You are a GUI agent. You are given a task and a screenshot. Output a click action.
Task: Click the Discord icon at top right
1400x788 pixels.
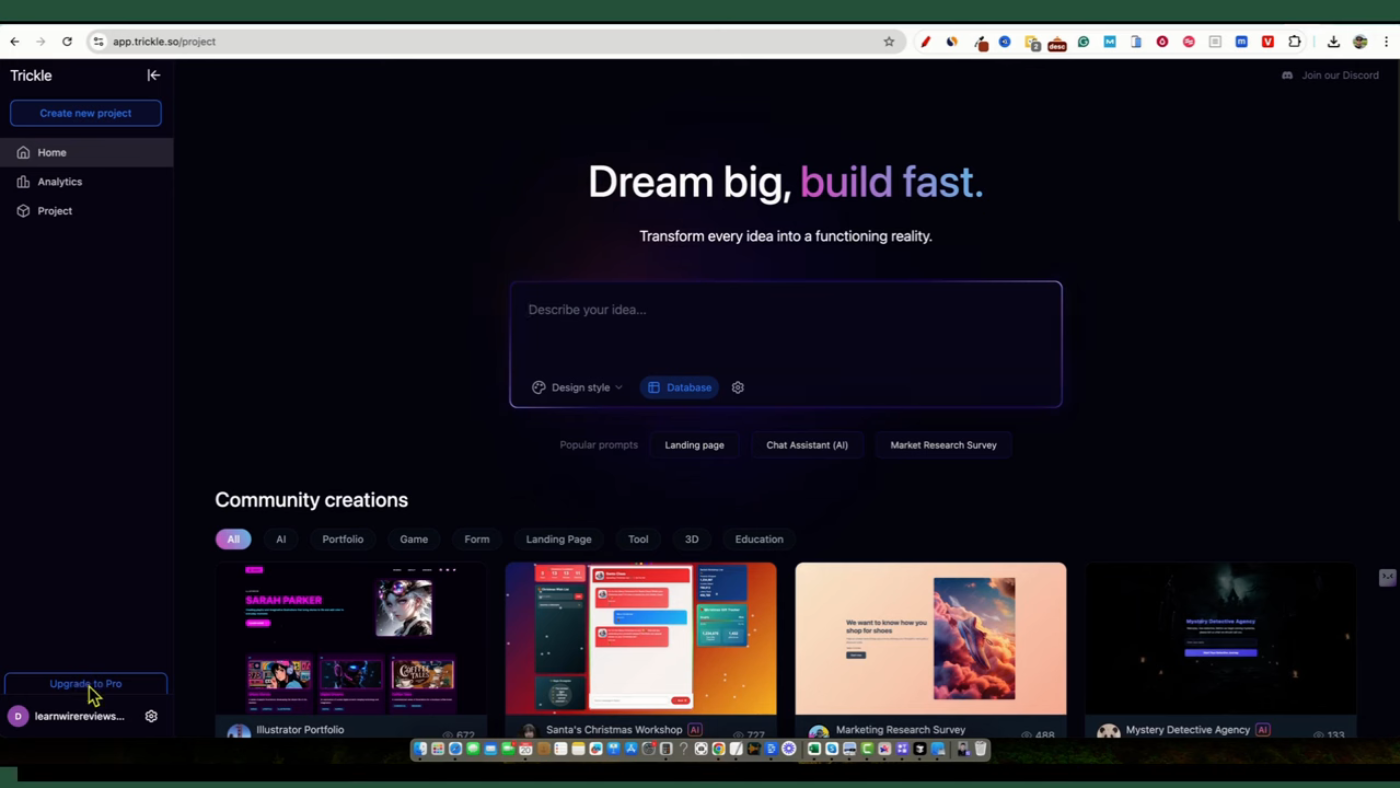1287,75
